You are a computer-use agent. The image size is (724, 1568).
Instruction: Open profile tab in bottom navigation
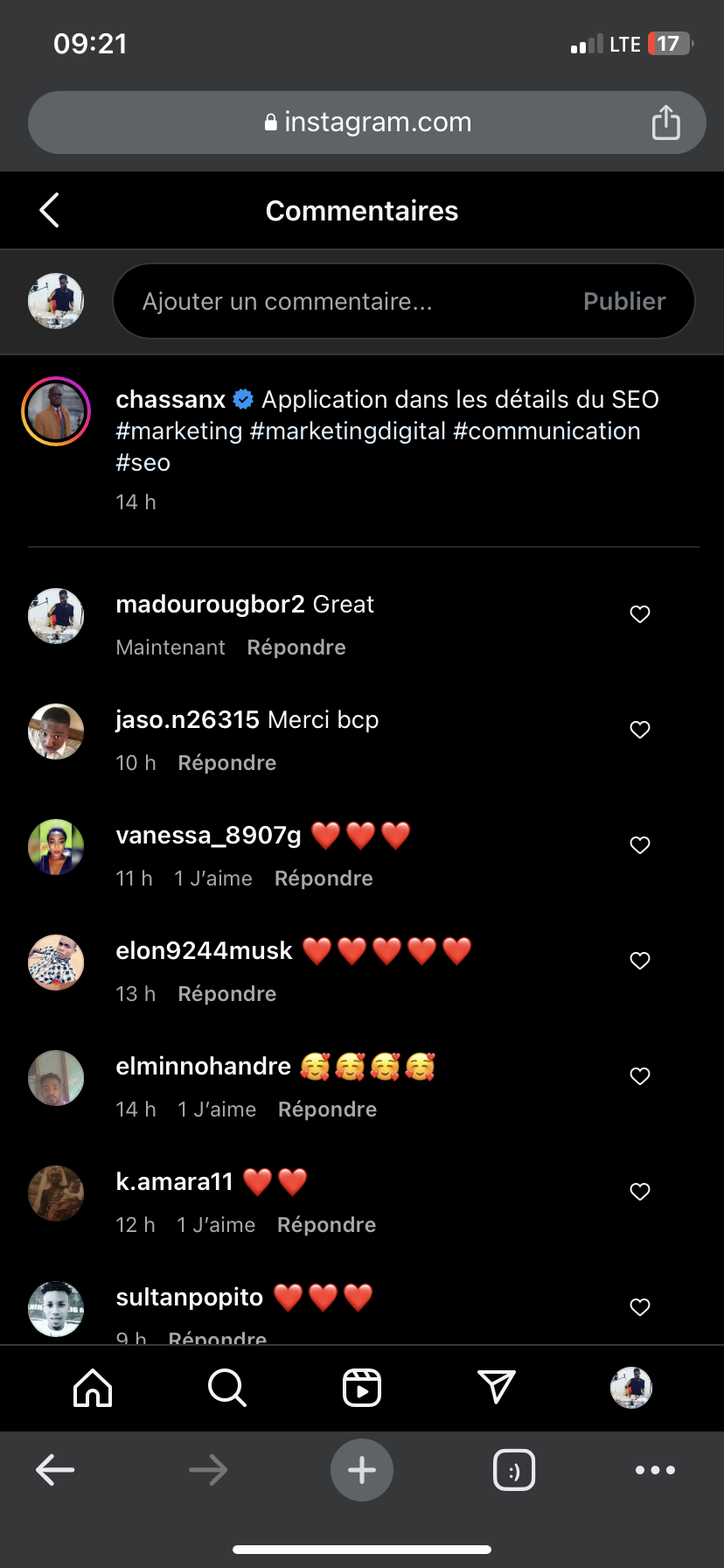631,1388
